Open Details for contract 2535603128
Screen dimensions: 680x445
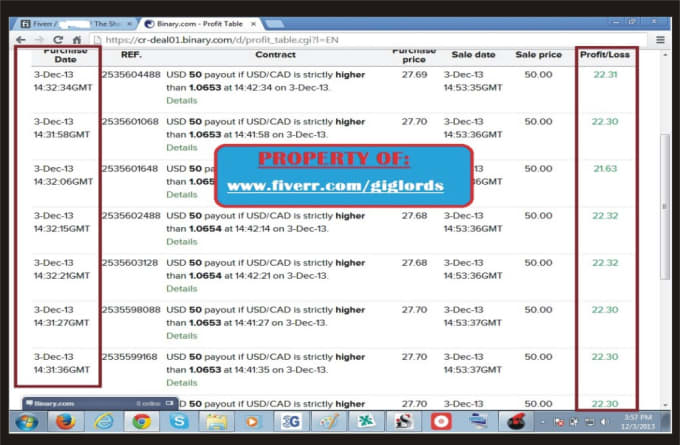[182, 289]
